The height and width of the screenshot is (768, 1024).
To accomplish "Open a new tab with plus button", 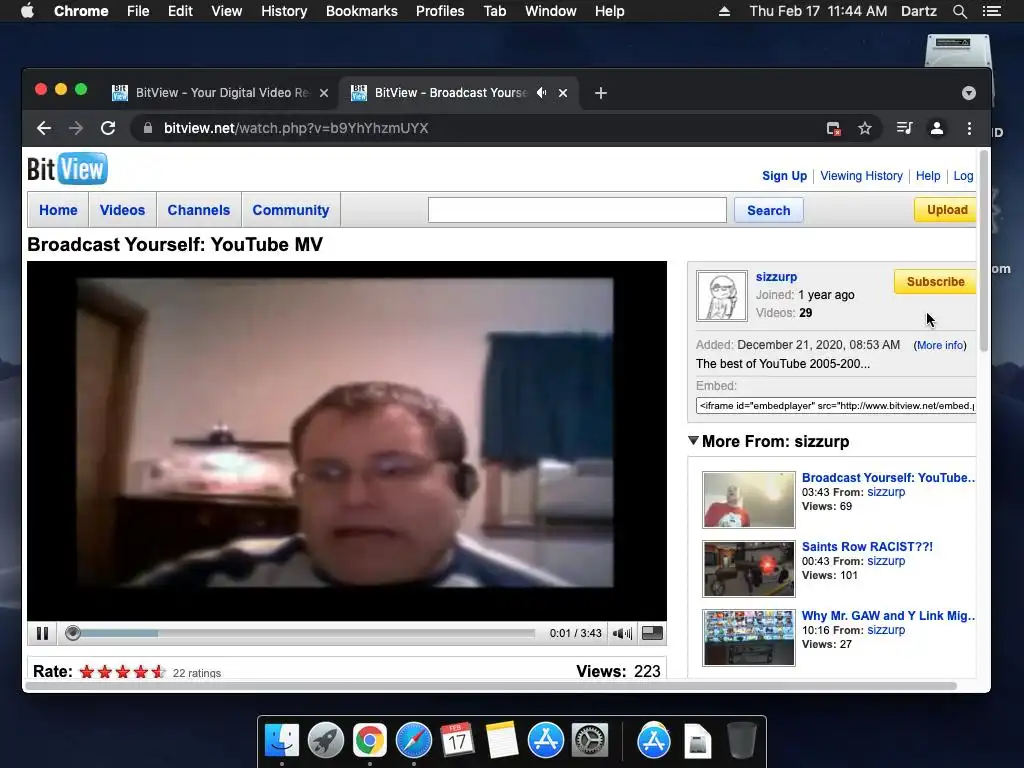I will (601, 93).
